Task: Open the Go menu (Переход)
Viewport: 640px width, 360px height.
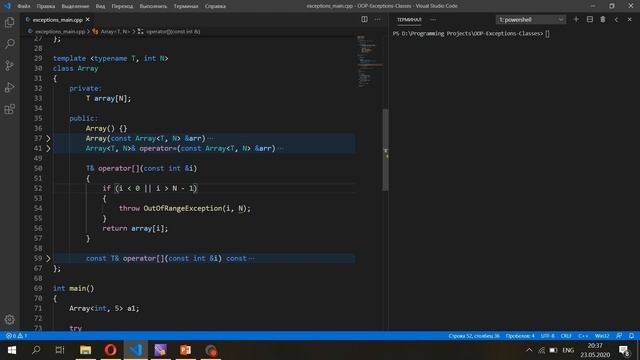Action: pos(122,6)
